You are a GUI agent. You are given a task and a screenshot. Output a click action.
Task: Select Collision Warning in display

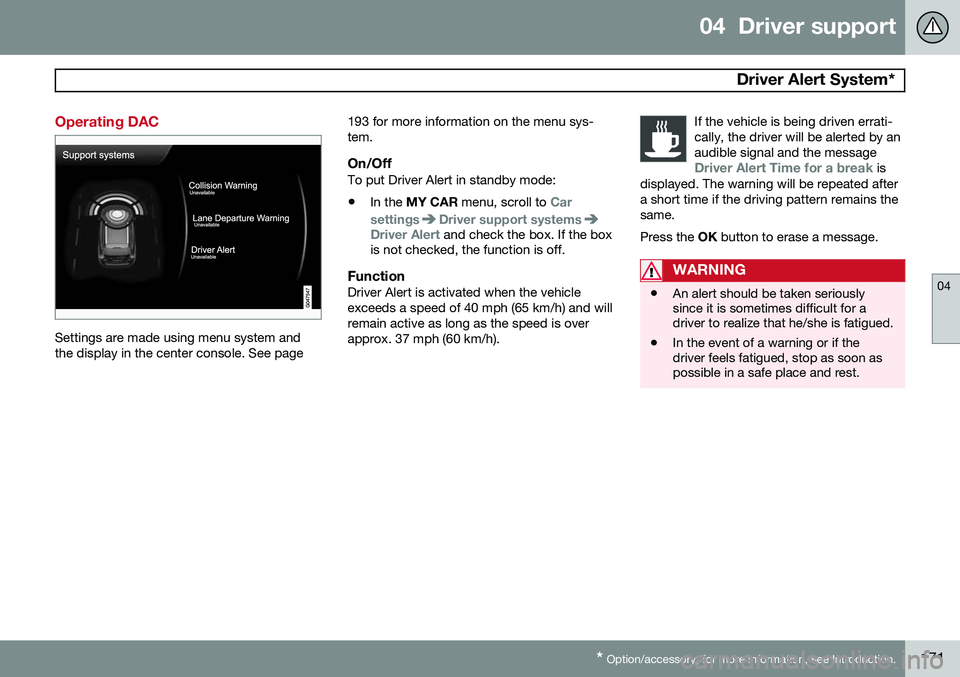[x=223, y=185]
